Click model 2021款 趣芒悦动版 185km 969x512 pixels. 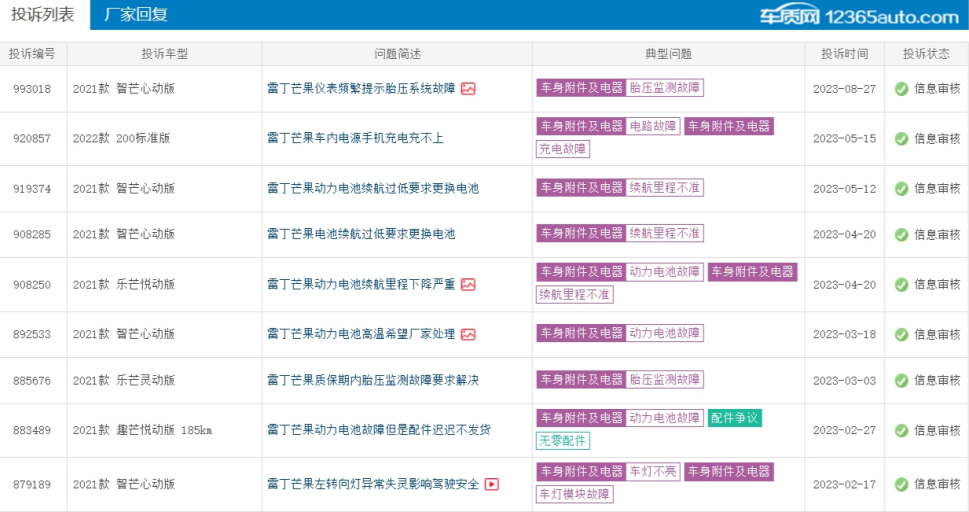click(x=142, y=430)
